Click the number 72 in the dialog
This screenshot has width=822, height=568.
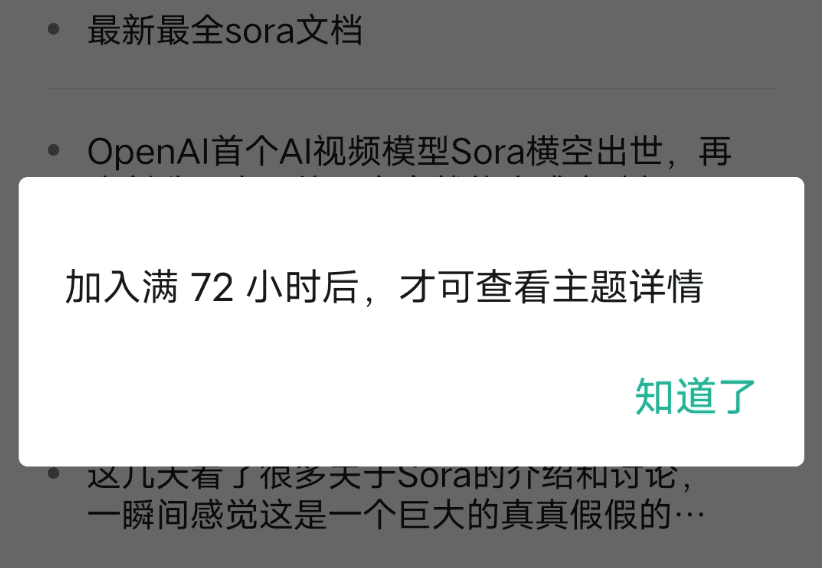pos(212,288)
